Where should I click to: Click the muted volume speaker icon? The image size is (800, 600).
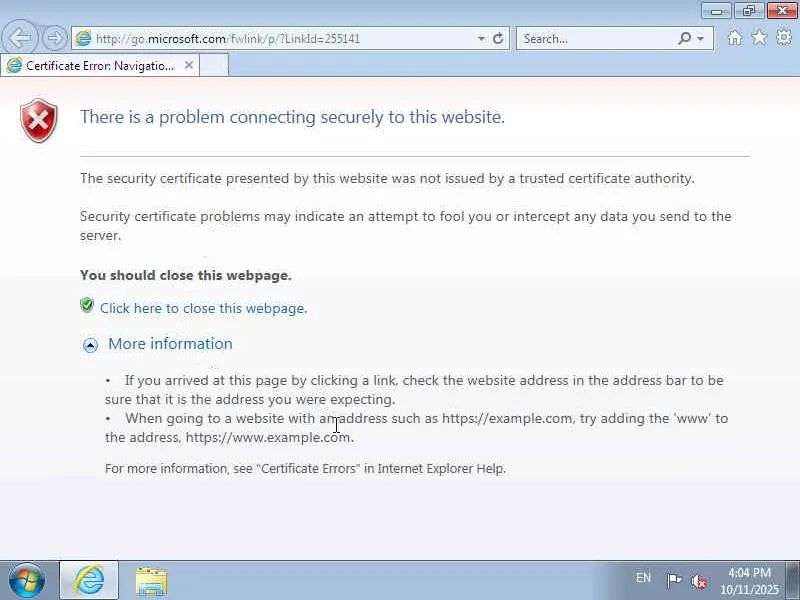tap(698, 581)
